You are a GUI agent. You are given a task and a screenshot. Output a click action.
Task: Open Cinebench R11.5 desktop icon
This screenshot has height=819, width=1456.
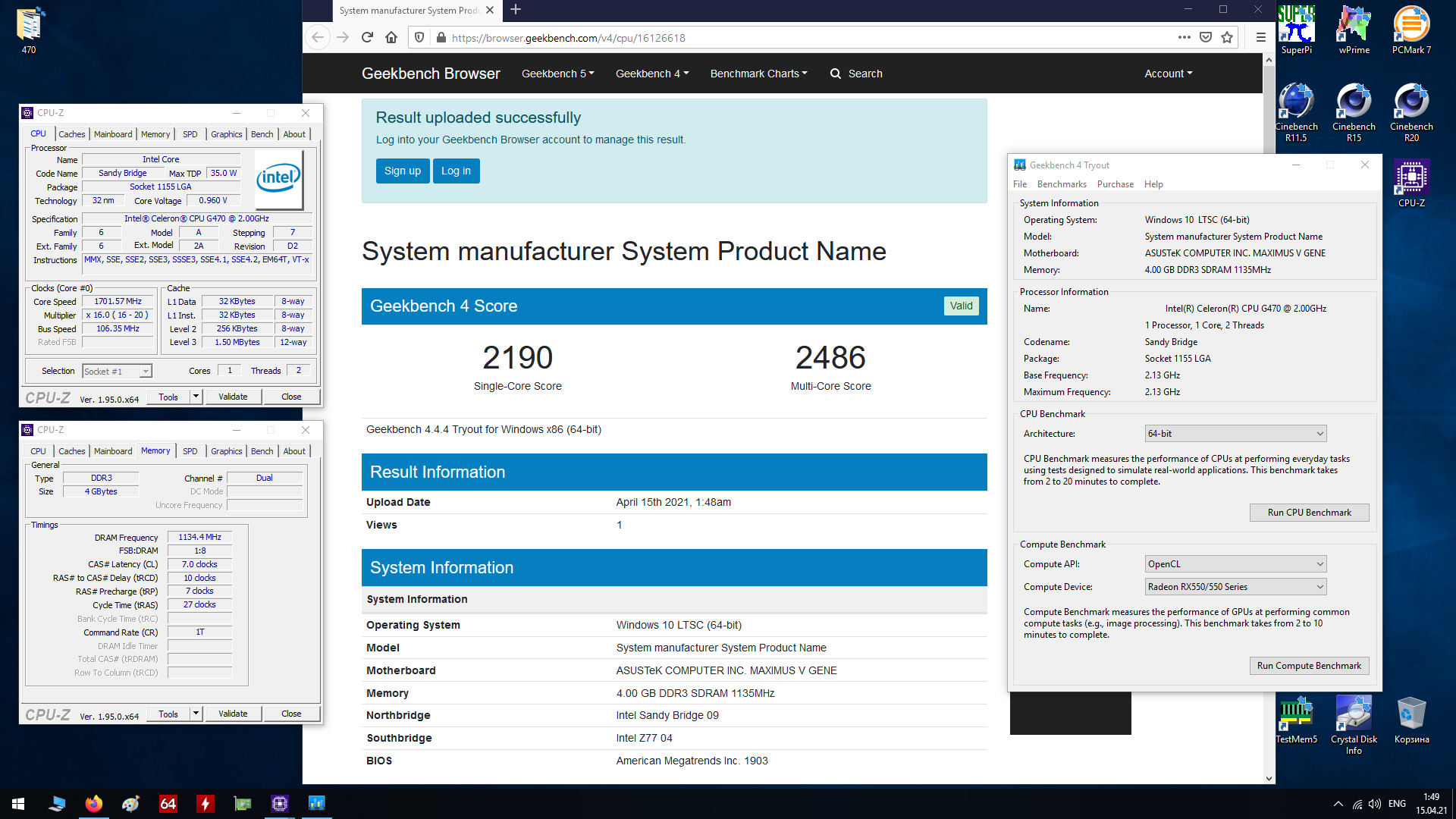[x=1296, y=112]
